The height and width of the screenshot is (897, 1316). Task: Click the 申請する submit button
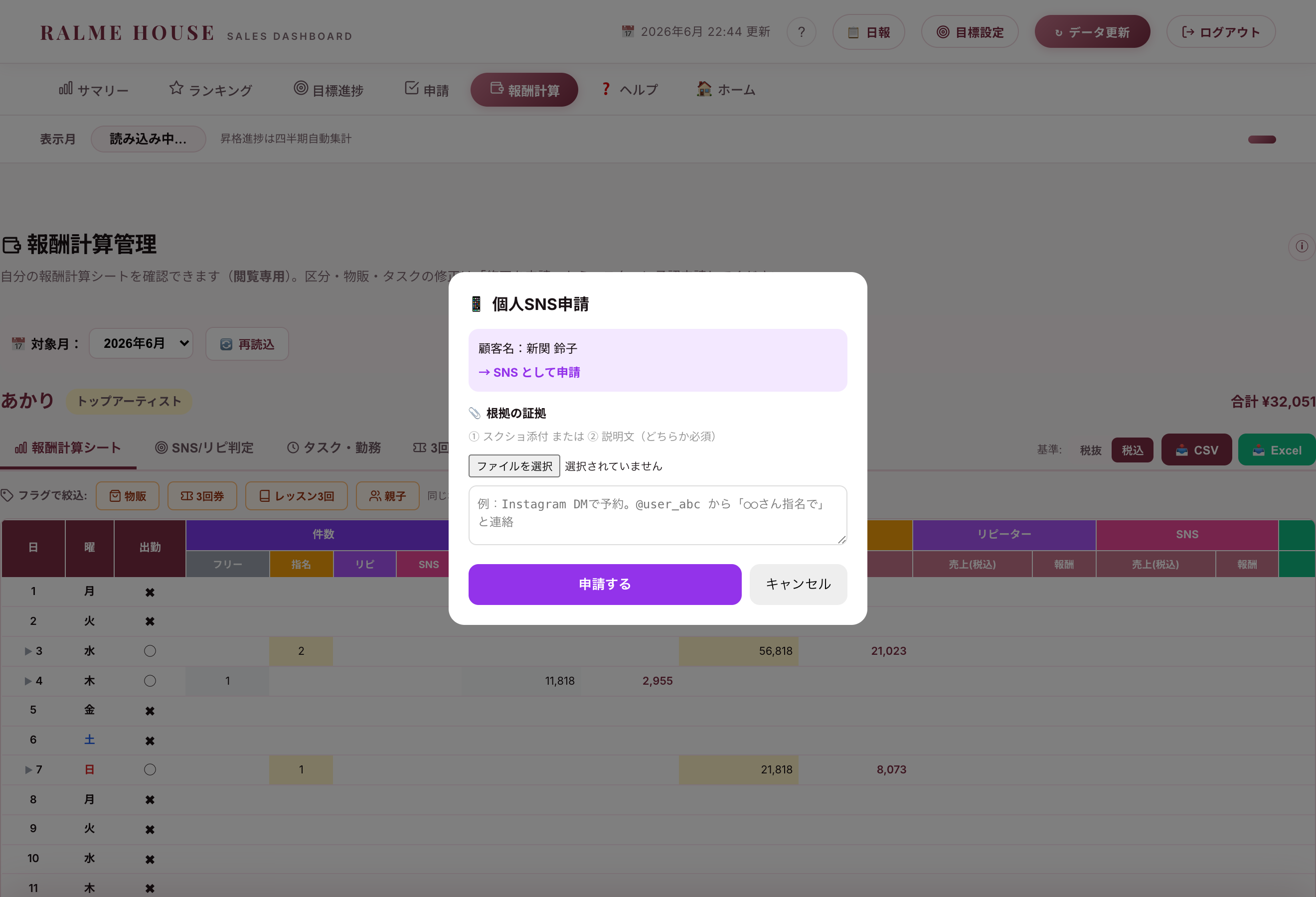pyautogui.click(x=604, y=584)
